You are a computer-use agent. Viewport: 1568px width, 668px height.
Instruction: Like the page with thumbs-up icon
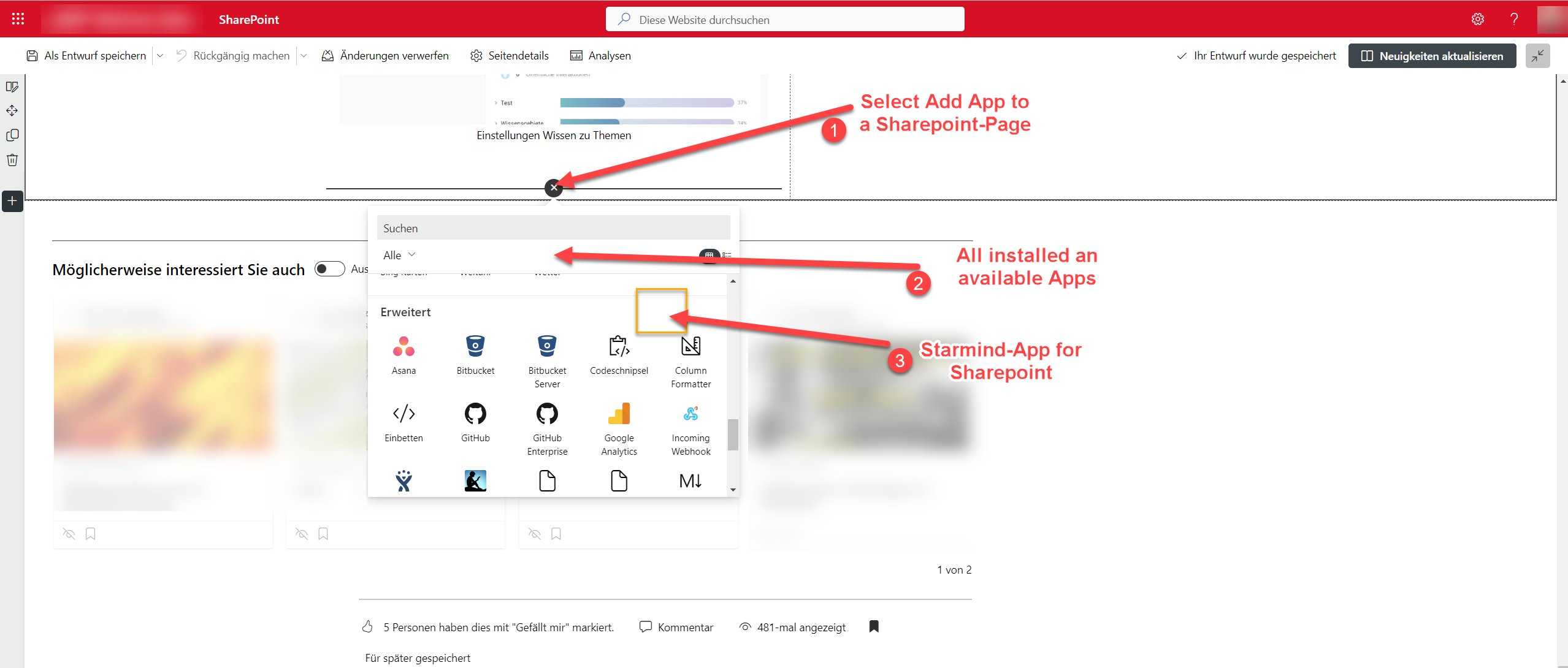coord(367,626)
